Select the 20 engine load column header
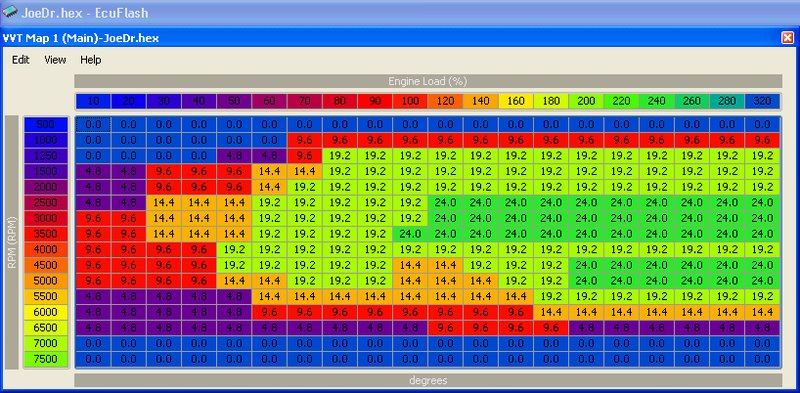The height and width of the screenshot is (393, 800). pos(129,101)
